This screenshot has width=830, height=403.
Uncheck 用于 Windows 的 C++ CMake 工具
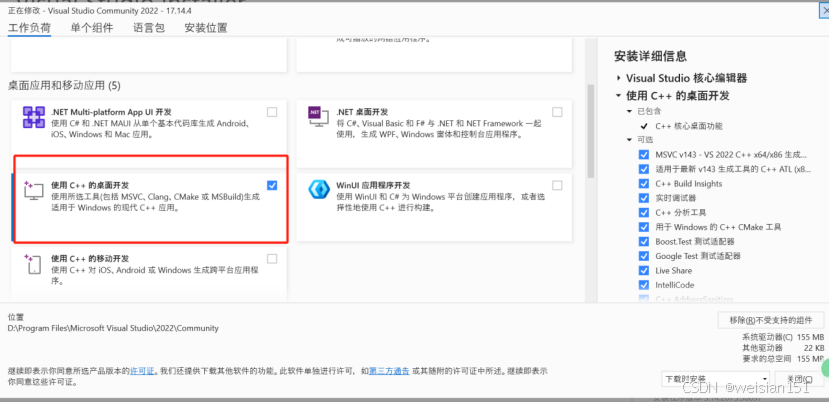click(644, 227)
